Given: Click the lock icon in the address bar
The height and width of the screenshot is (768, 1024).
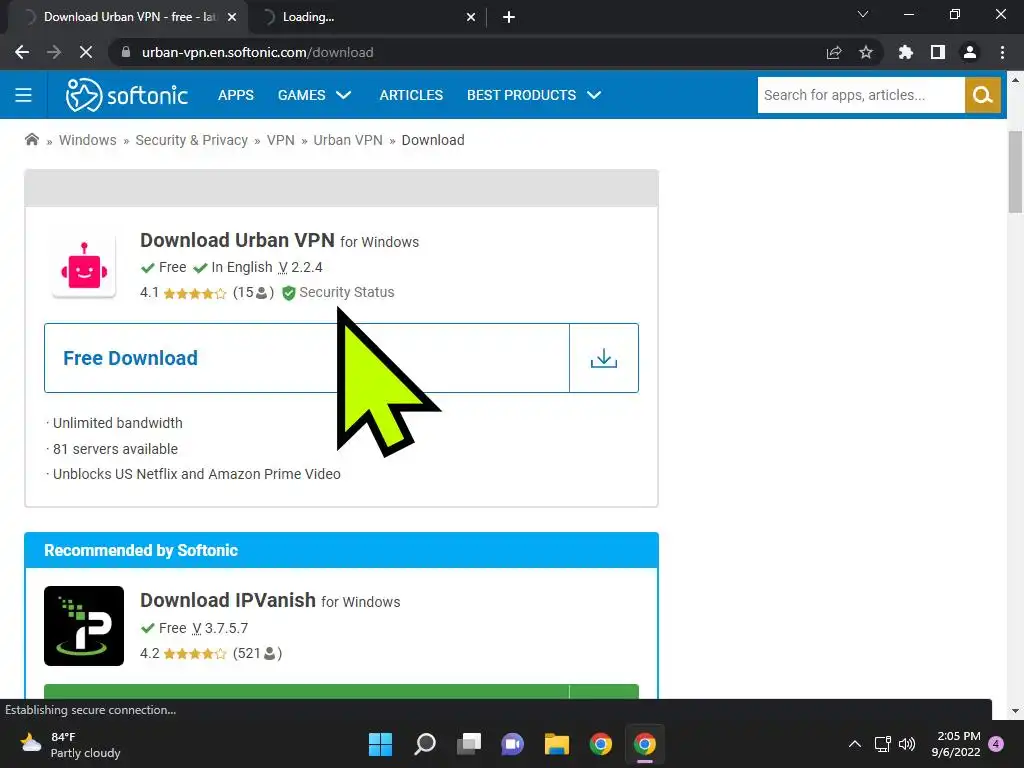Looking at the screenshot, I should pos(126,52).
